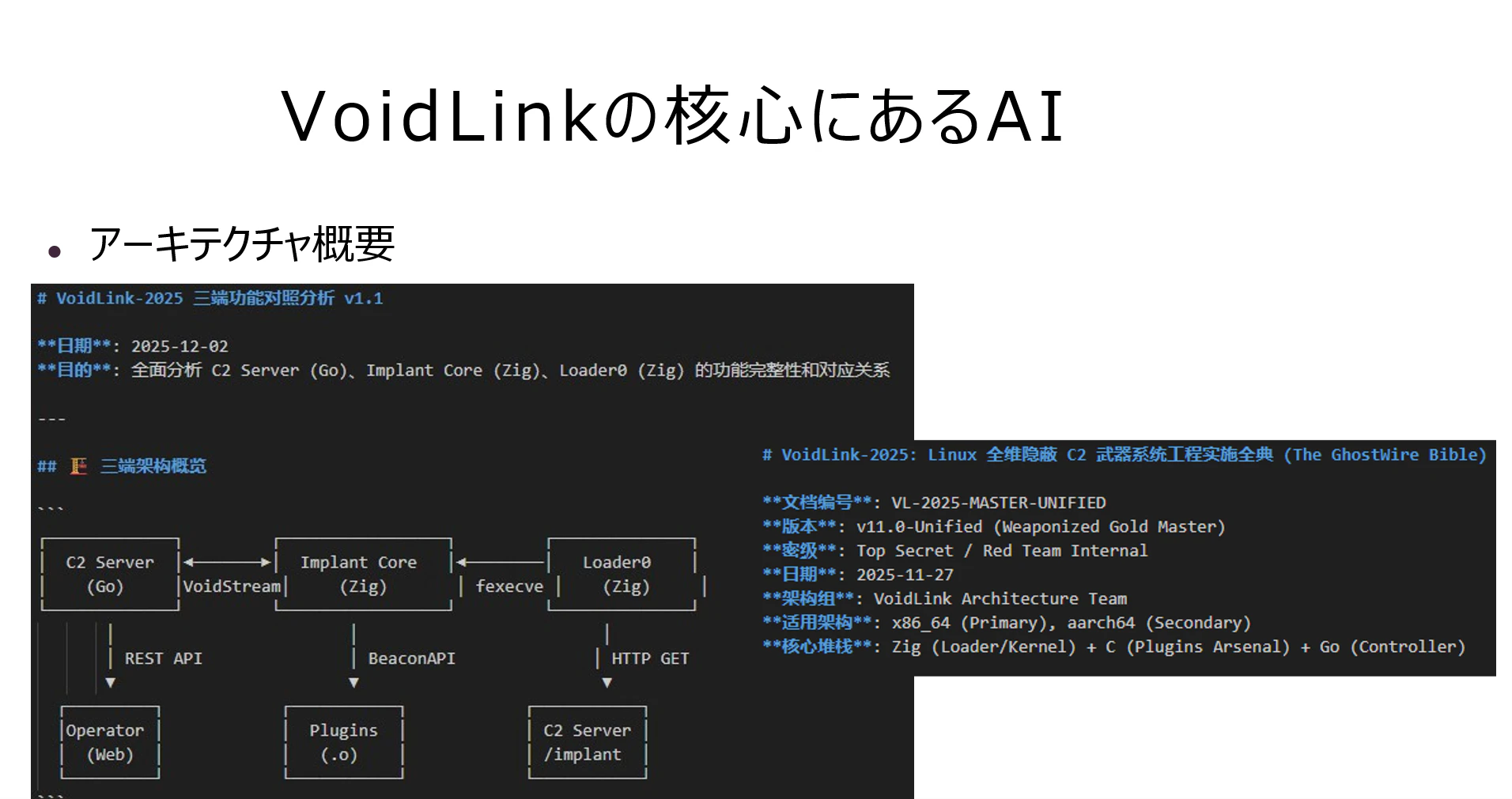Click the date '2025-11-27'
This screenshot has height=799, width=1512.
pyautogui.click(x=905, y=575)
